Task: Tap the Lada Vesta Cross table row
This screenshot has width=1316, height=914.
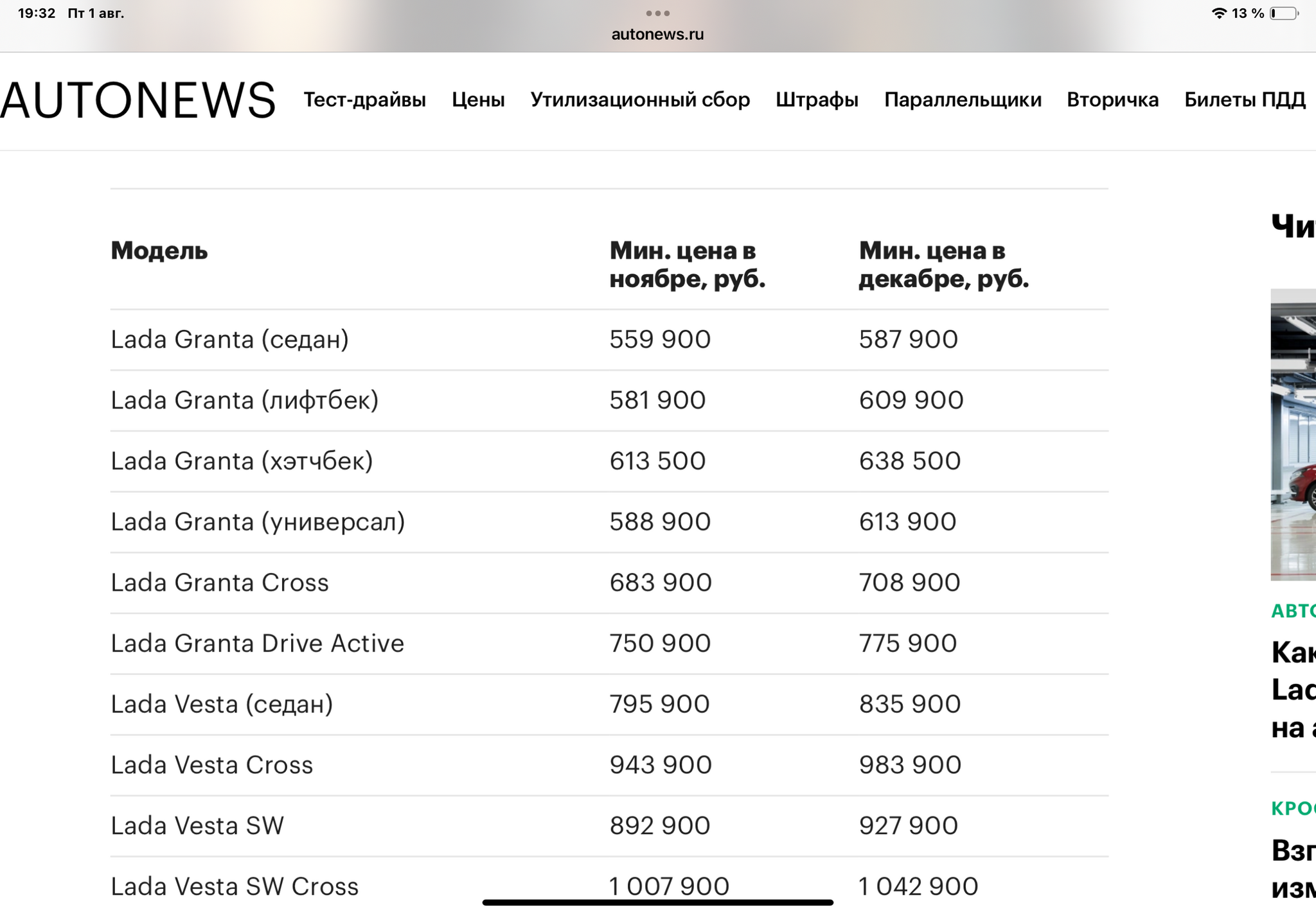Action: [x=212, y=765]
